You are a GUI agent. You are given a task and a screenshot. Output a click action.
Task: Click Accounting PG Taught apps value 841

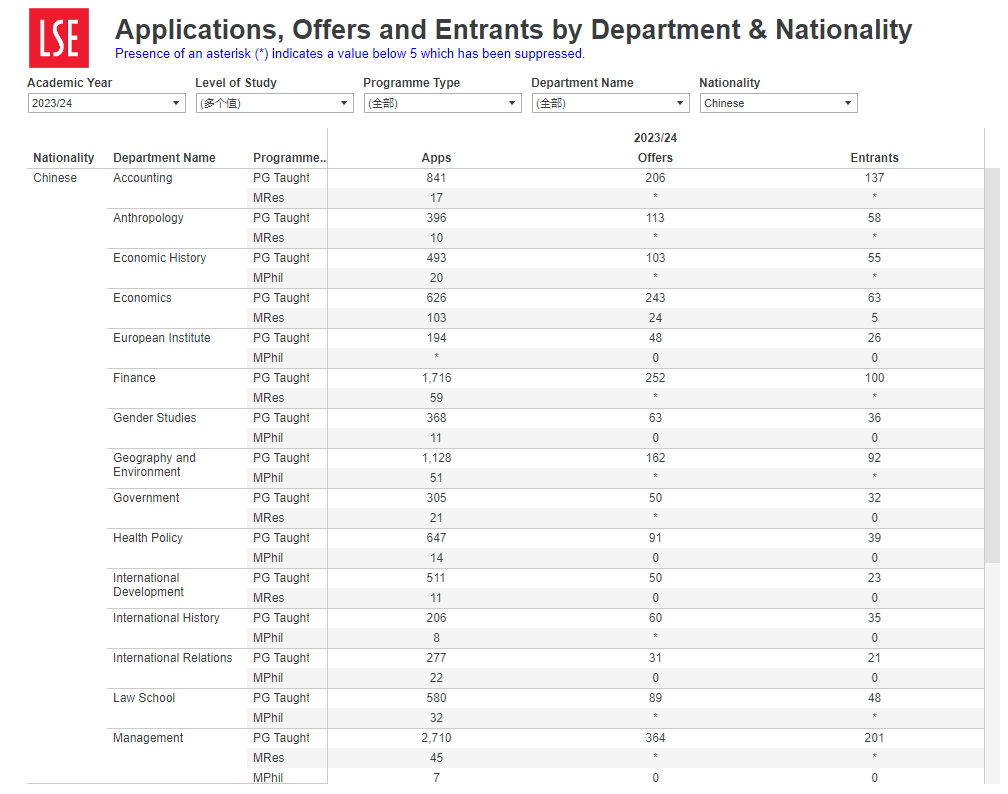click(x=436, y=177)
